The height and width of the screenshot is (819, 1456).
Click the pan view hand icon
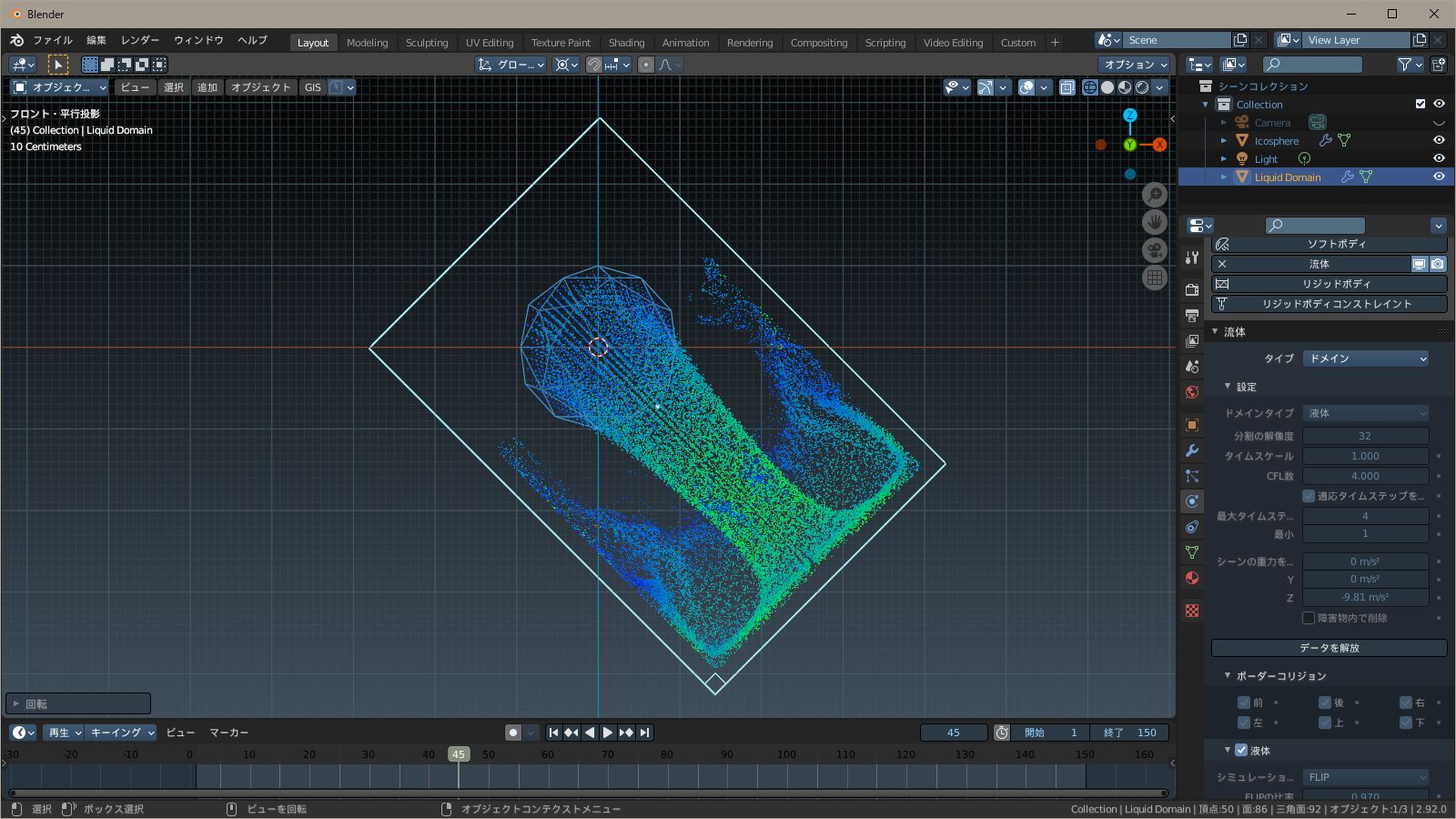(1155, 222)
